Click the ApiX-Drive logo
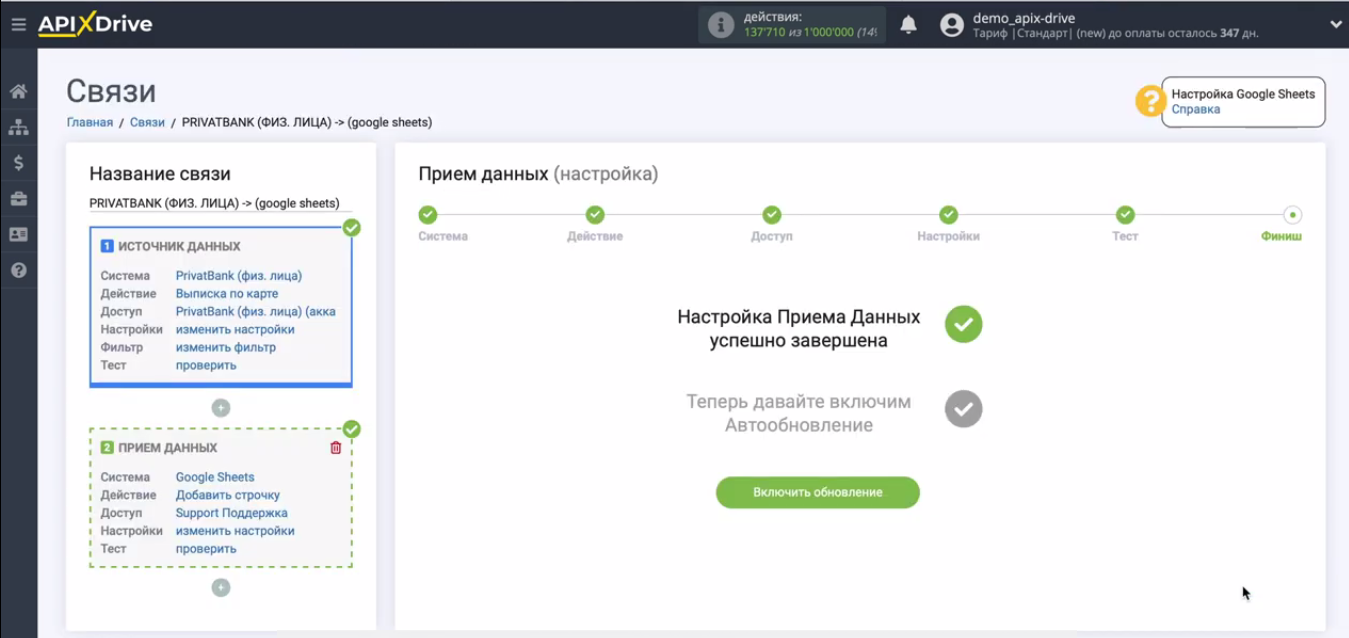The image size is (1349, 638). click(95, 24)
